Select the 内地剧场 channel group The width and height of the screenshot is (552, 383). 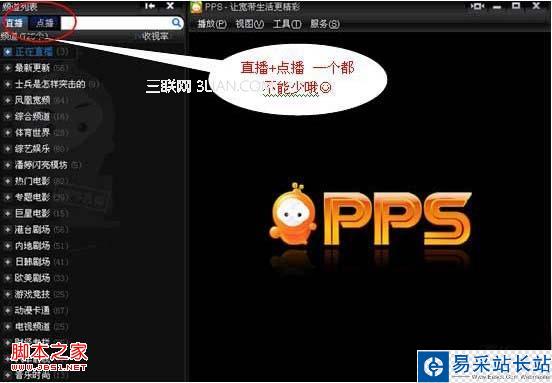[x=32, y=246]
